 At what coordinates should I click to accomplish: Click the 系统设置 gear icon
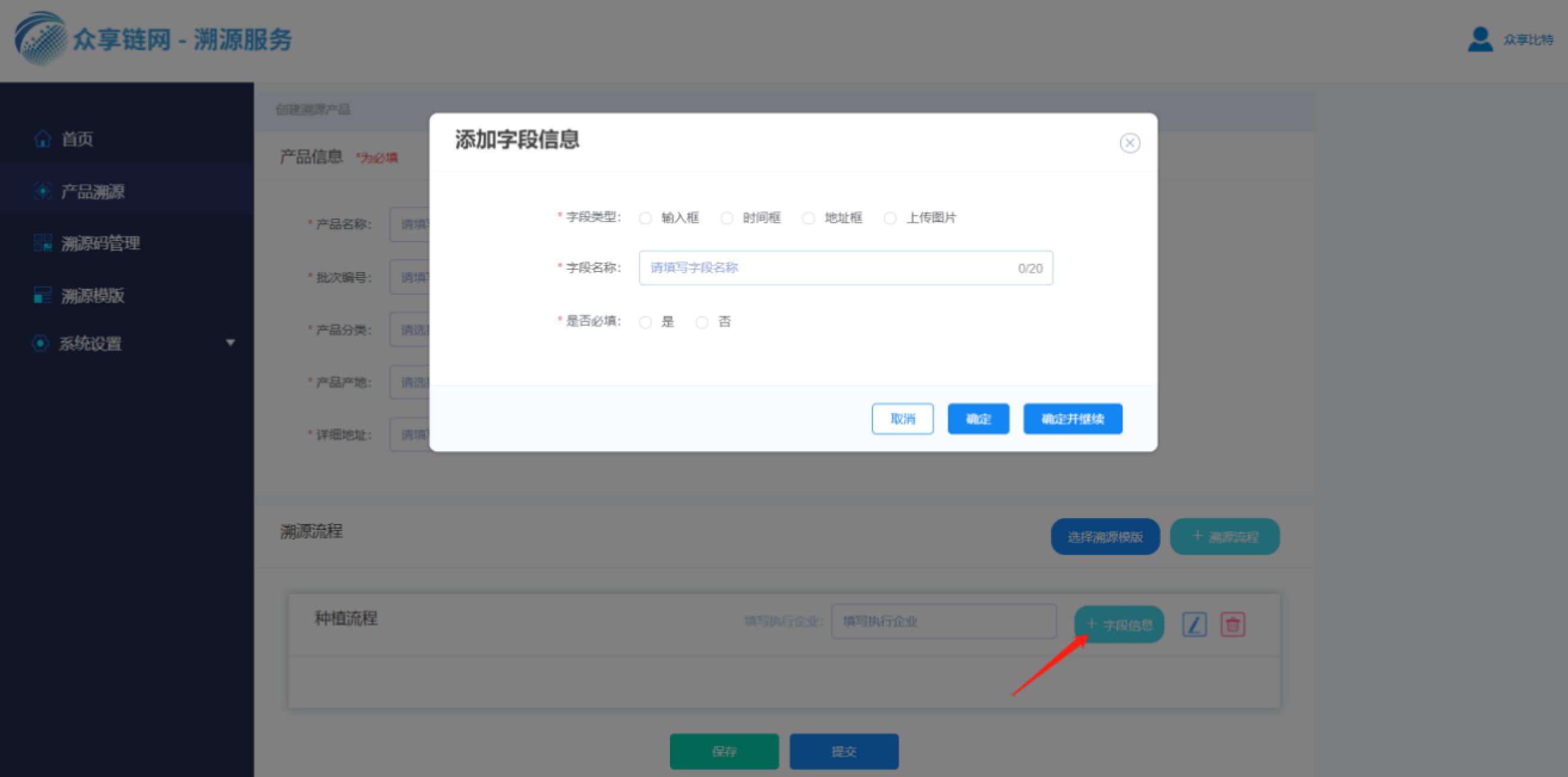(x=40, y=343)
